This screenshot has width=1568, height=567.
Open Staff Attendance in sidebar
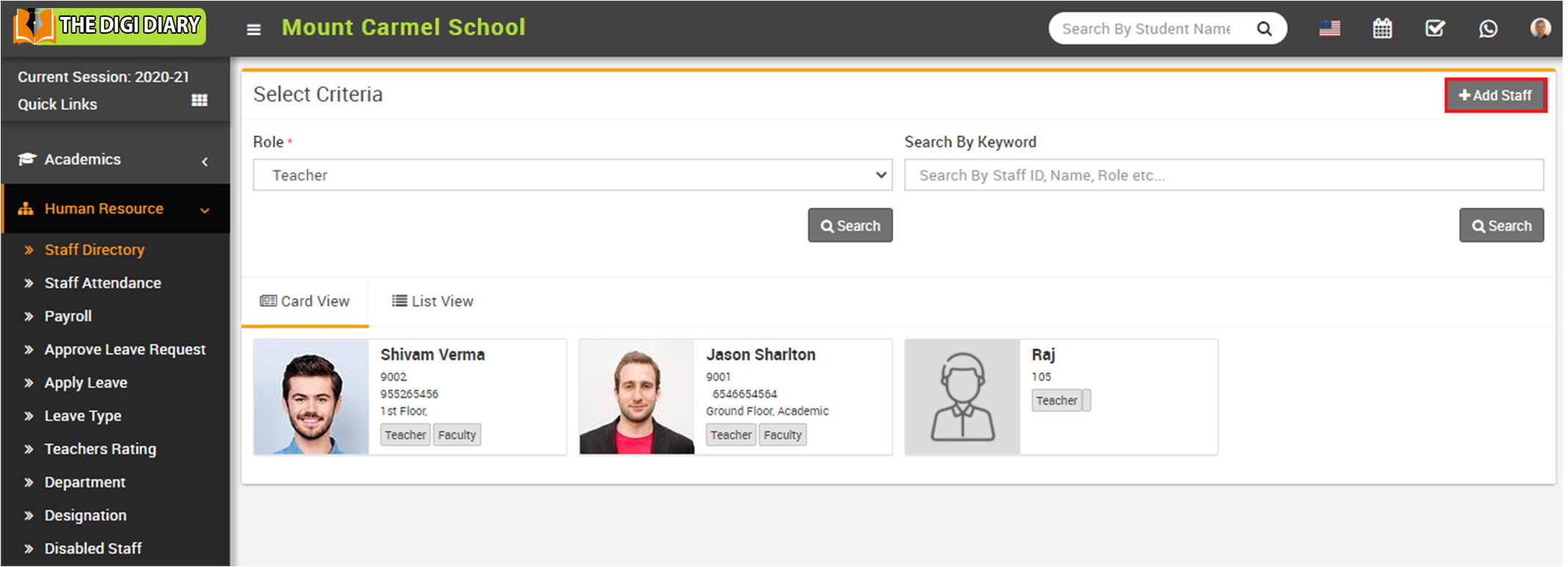[102, 283]
